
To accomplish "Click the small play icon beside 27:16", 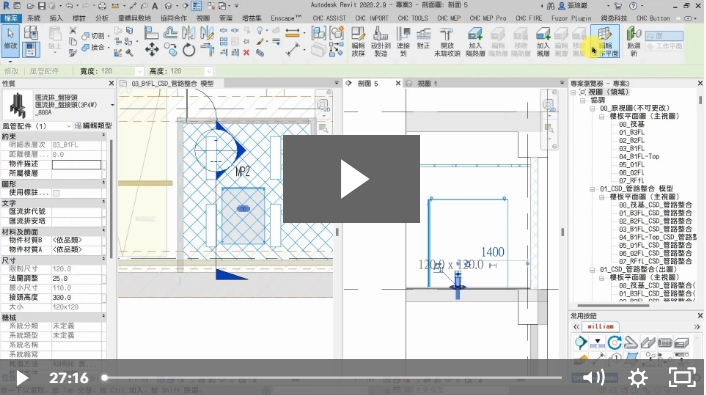I will click(22, 378).
